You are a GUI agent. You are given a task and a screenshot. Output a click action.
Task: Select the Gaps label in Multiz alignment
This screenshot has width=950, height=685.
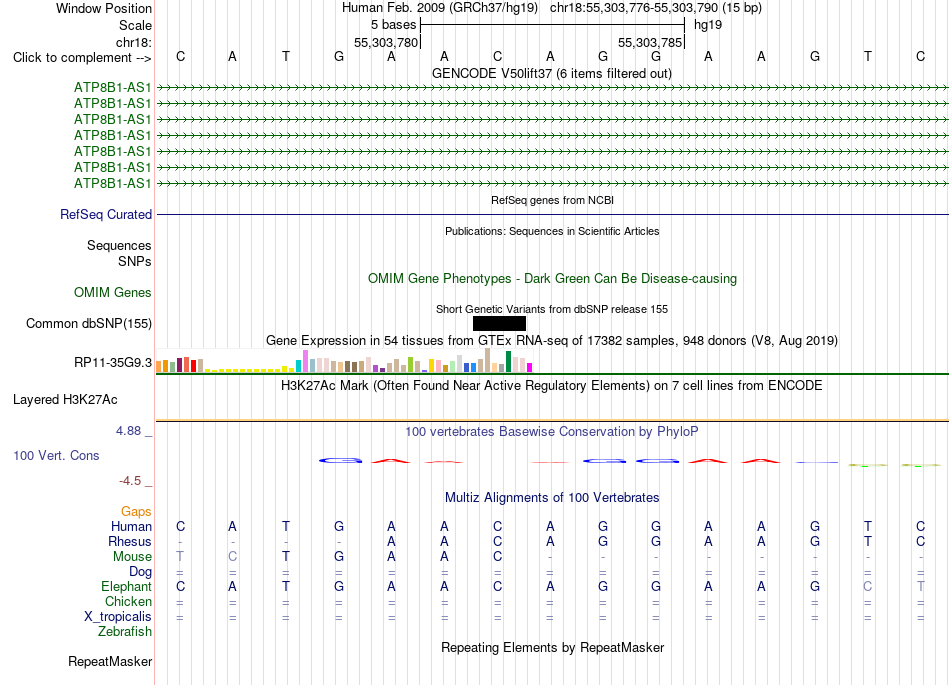pos(136,512)
